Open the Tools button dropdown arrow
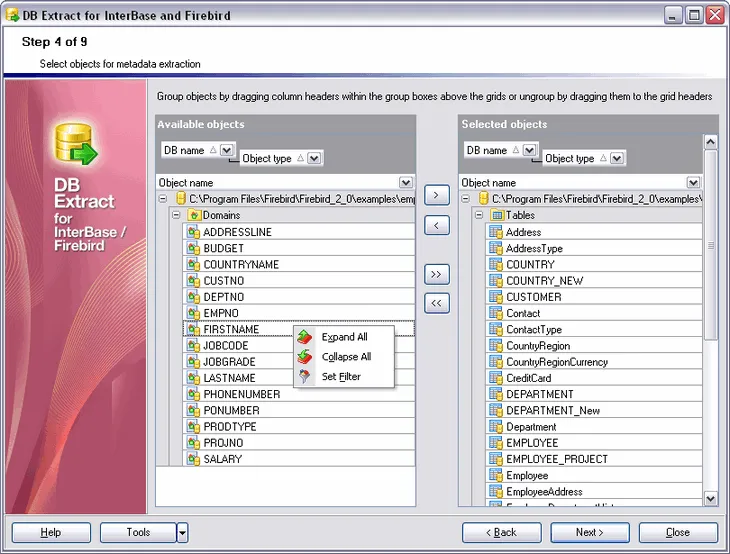Image resolution: width=730 pixels, height=554 pixels. [x=182, y=532]
